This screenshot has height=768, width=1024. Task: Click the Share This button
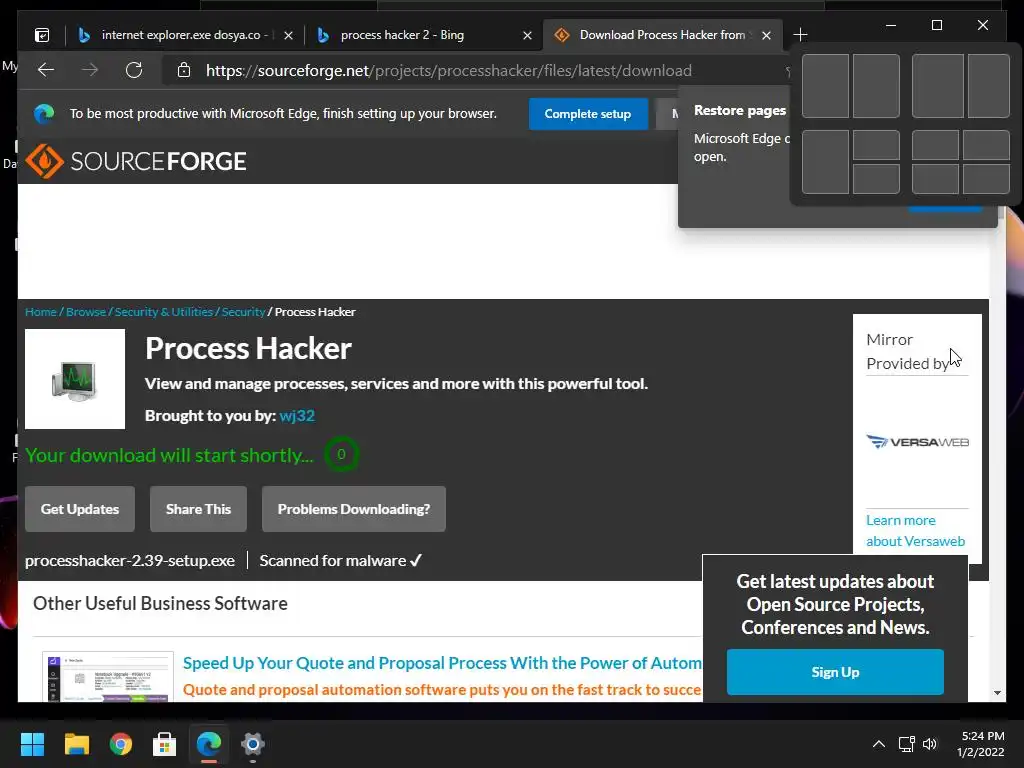coord(199,509)
